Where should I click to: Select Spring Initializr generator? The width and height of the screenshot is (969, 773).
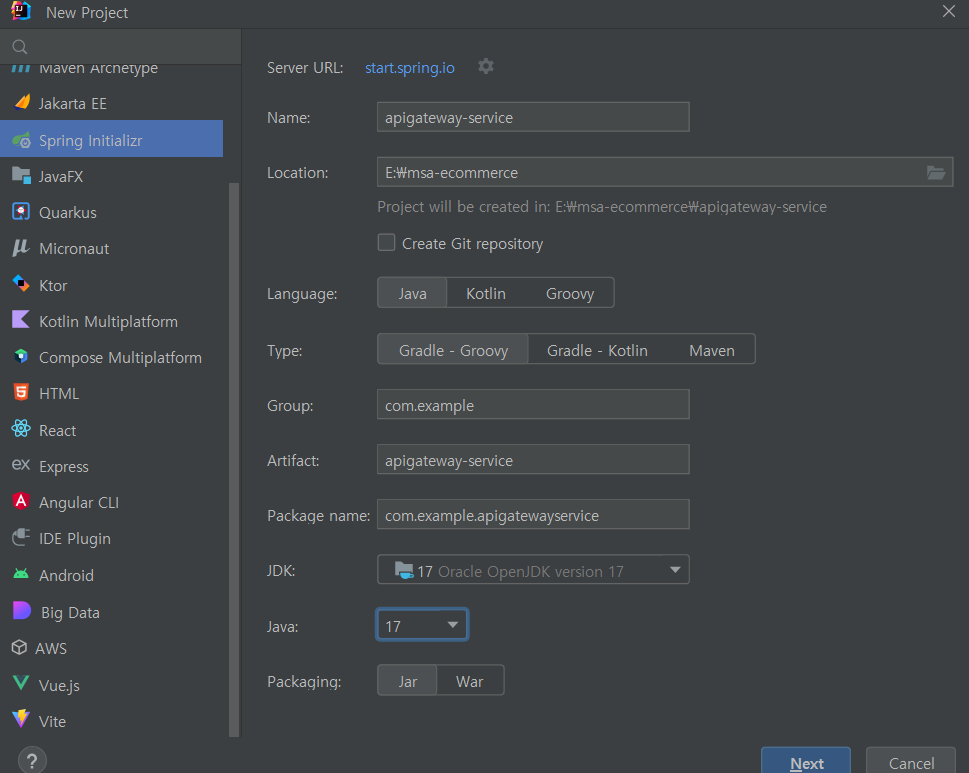coord(111,140)
